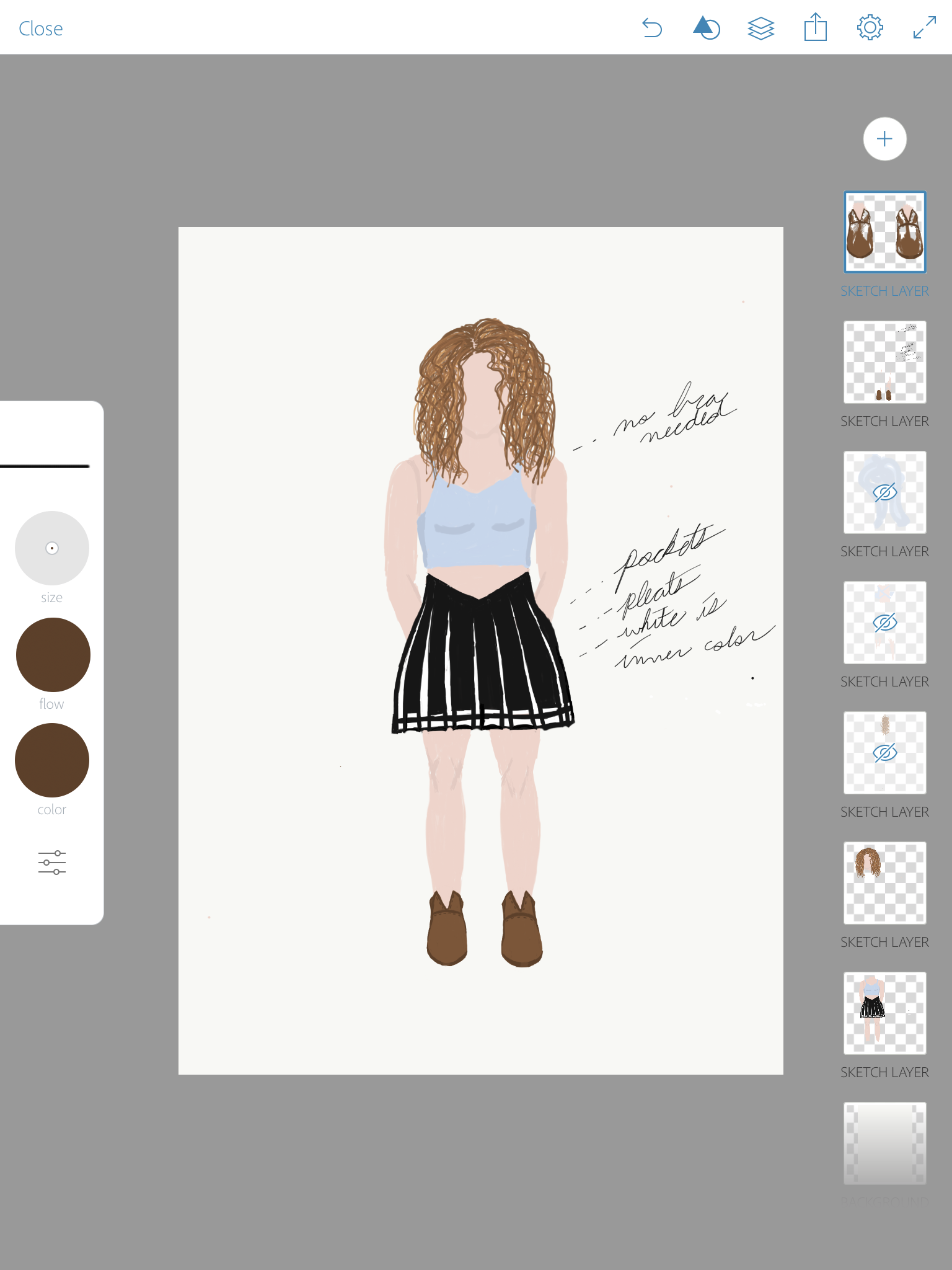Close the drawing with Close button
Screen dimensions: 952x1270
(x=41, y=29)
